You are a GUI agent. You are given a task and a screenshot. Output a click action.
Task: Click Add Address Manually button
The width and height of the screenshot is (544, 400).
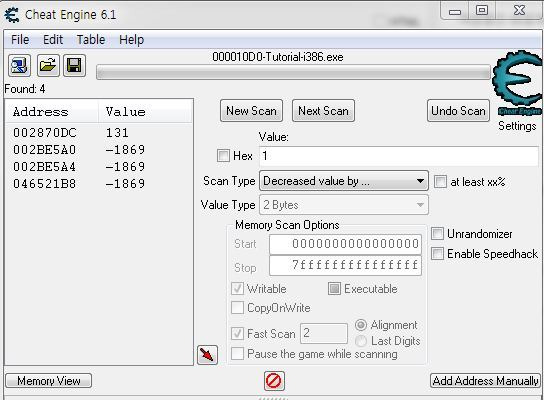[x=485, y=381]
